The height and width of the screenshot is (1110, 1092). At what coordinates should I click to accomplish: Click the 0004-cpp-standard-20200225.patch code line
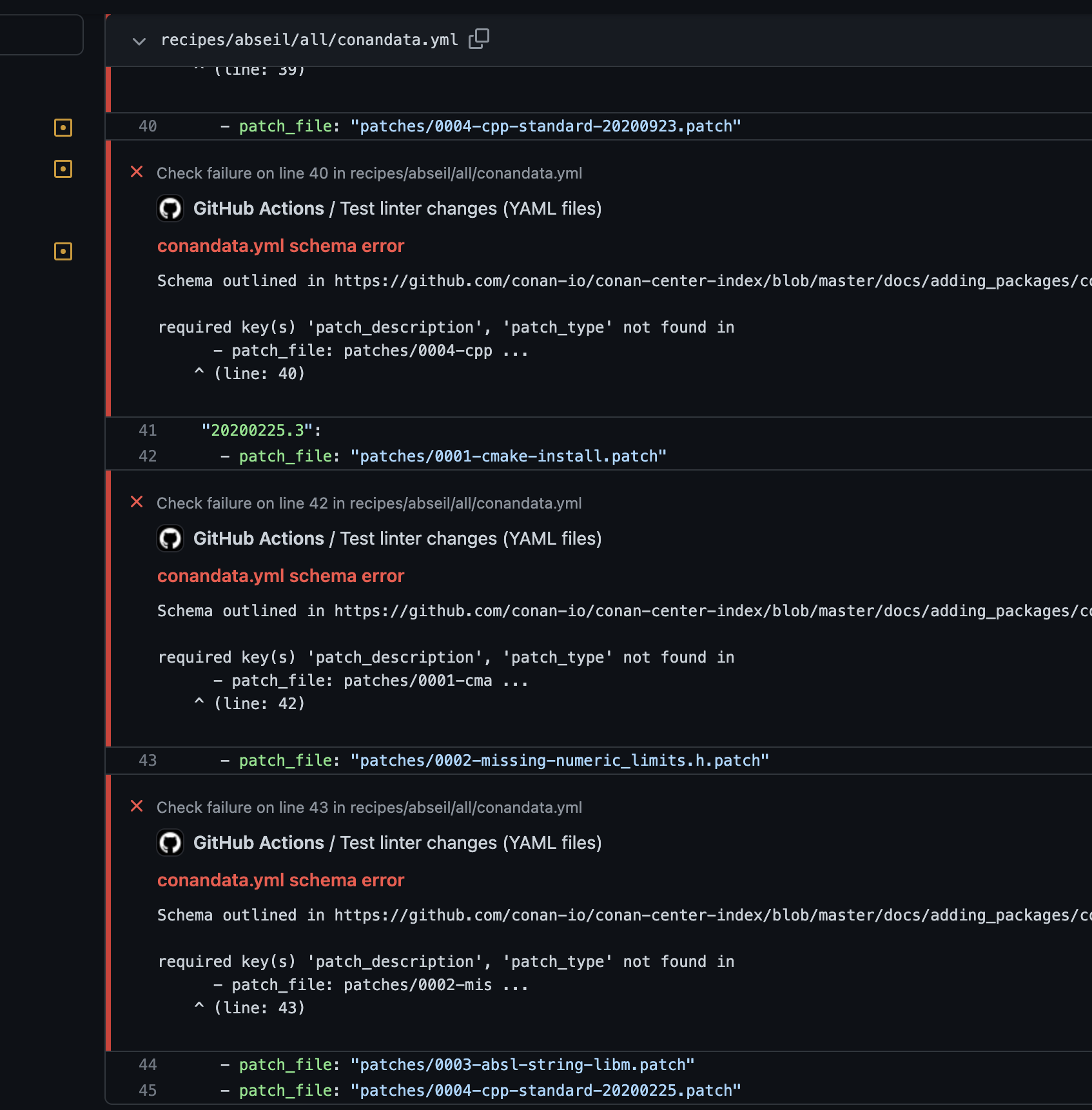click(x=480, y=1090)
